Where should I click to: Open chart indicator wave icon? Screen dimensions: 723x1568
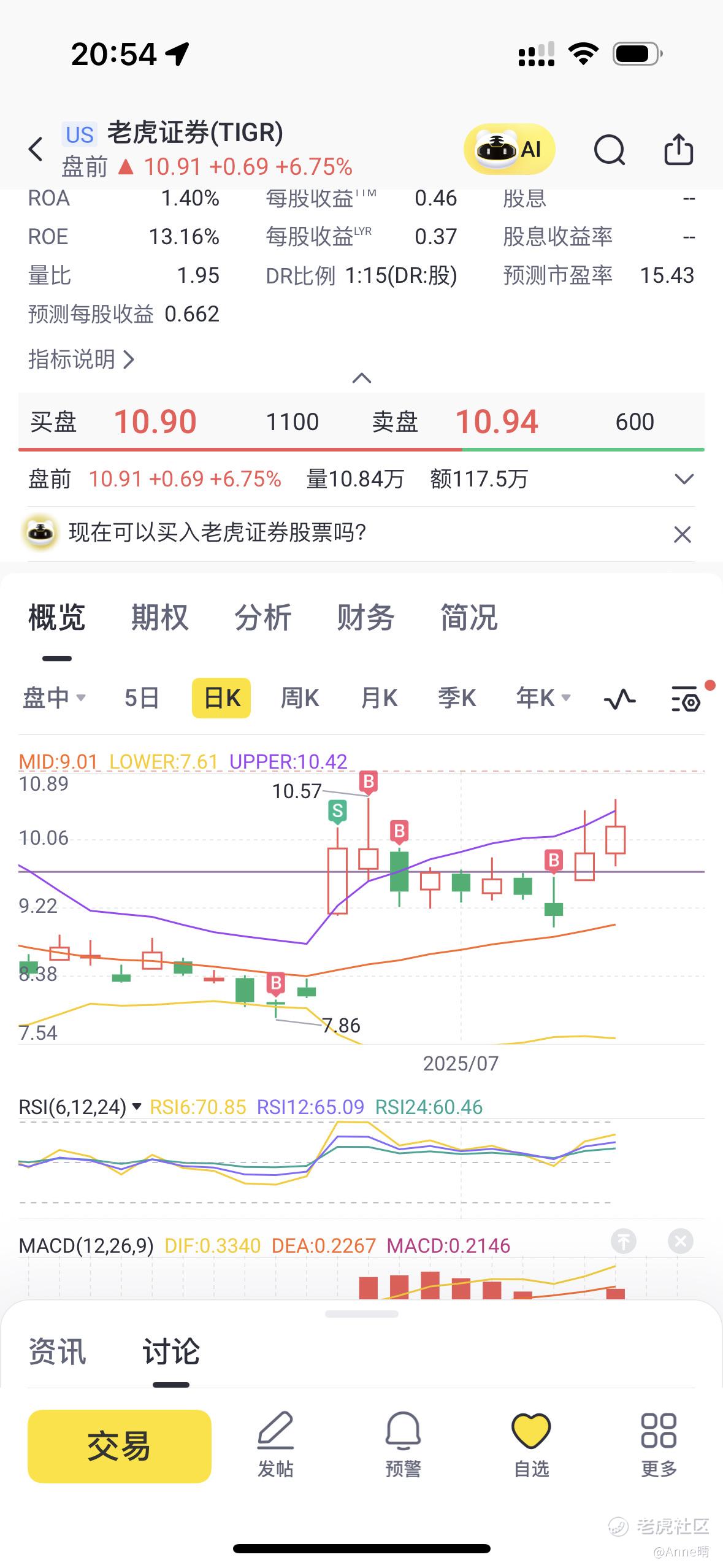click(x=620, y=699)
